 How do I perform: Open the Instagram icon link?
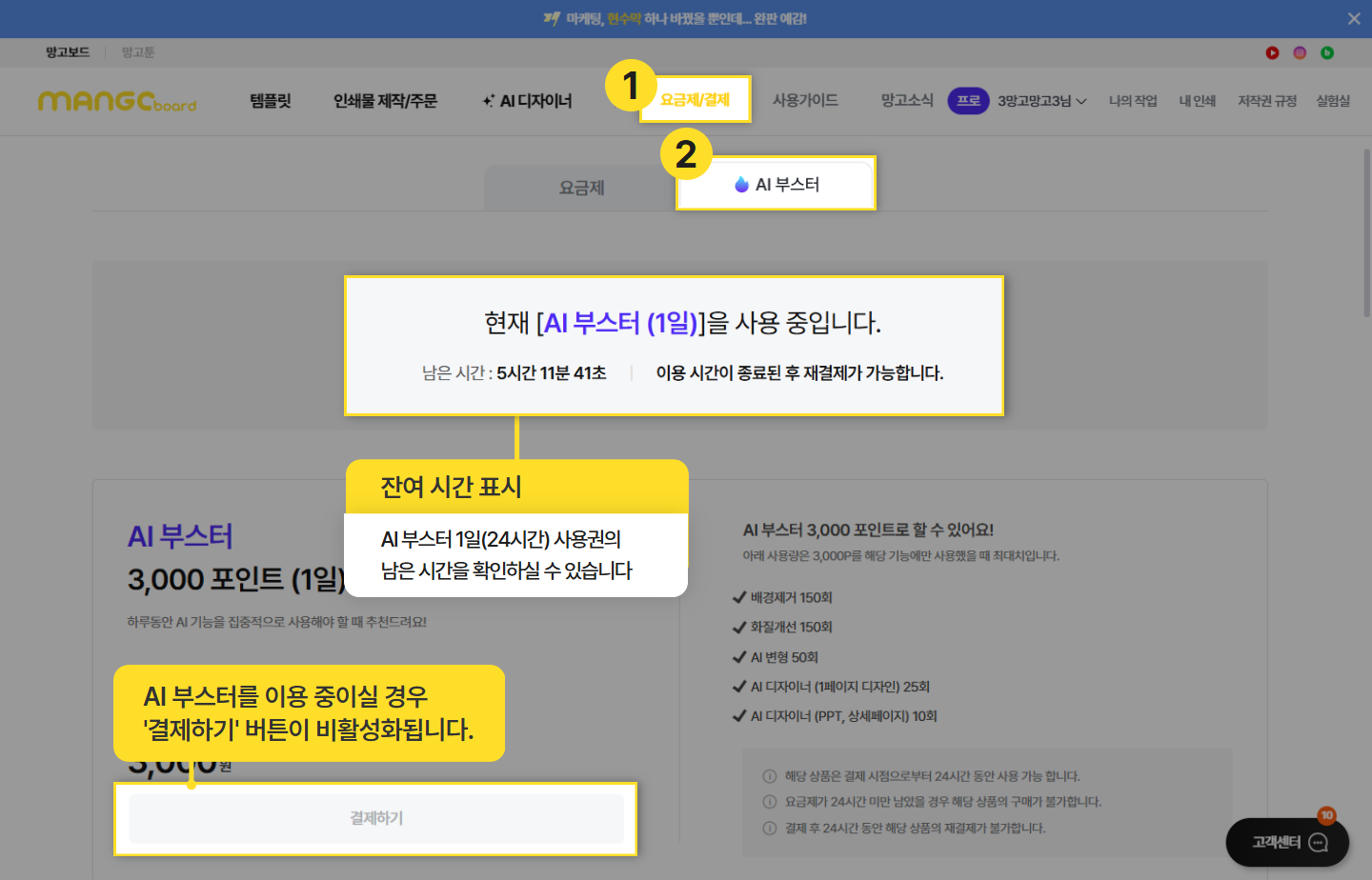tap(1300, 52)
